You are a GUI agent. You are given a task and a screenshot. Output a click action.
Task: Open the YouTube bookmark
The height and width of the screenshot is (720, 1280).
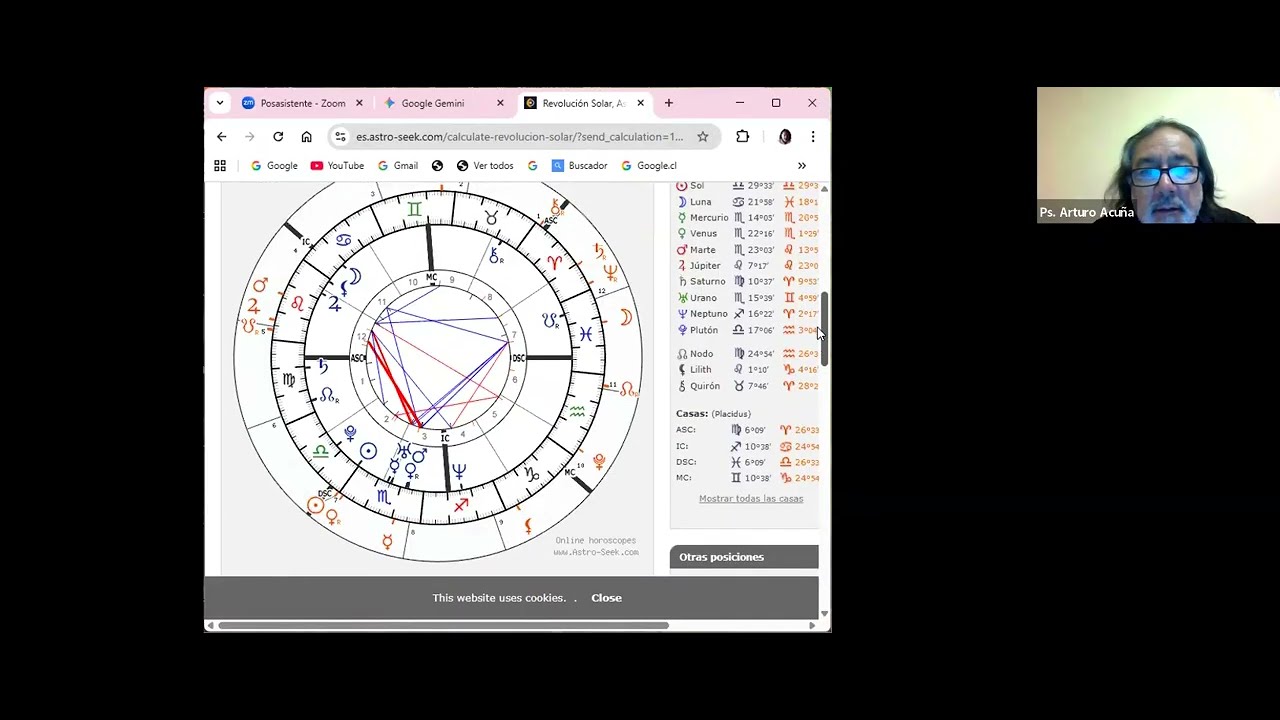click(337, 166)
